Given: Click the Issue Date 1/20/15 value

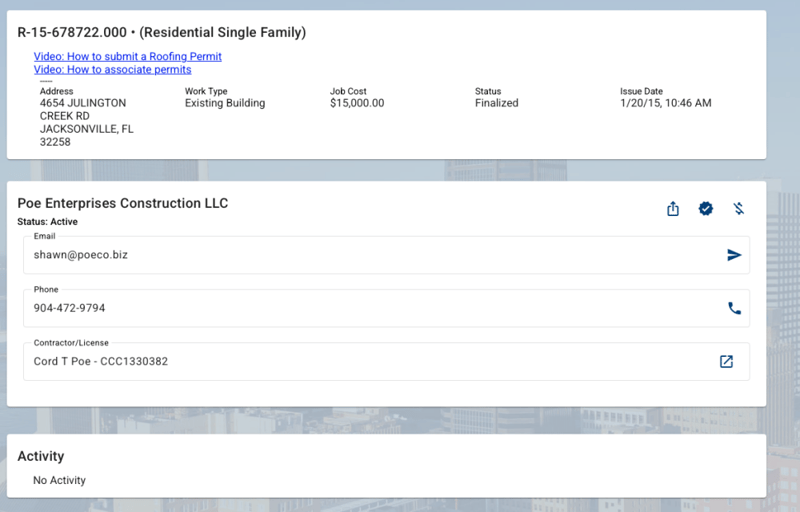Looking at the screenshot, I should point(665,103).
